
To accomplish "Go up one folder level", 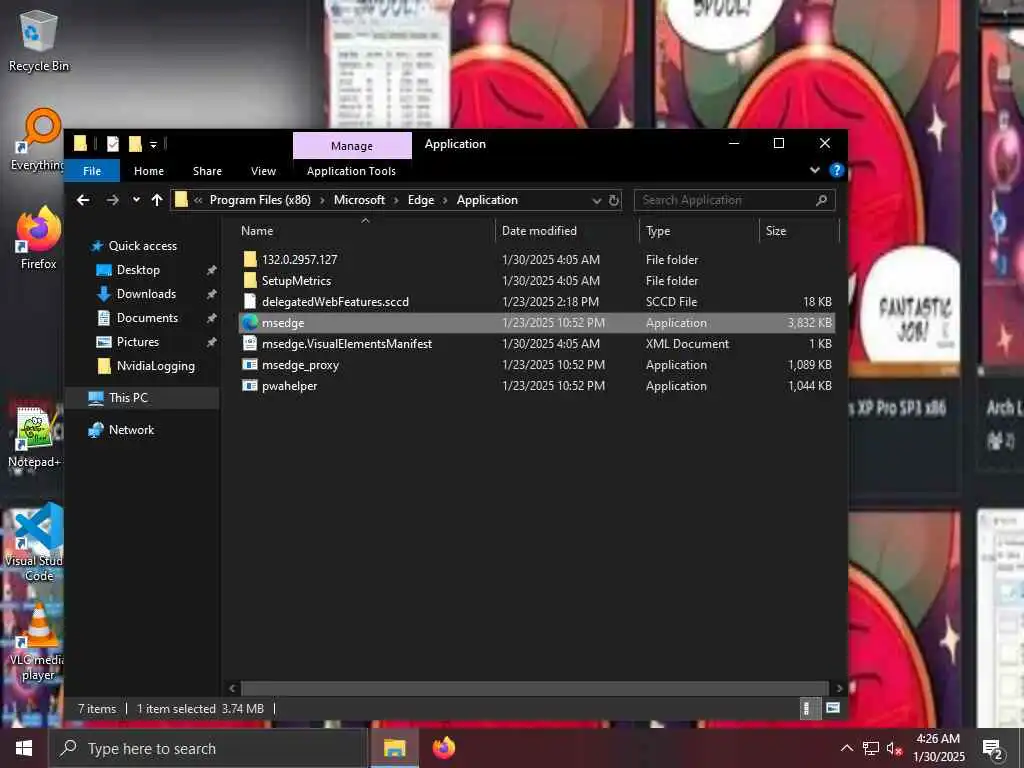I will point(157,200).
